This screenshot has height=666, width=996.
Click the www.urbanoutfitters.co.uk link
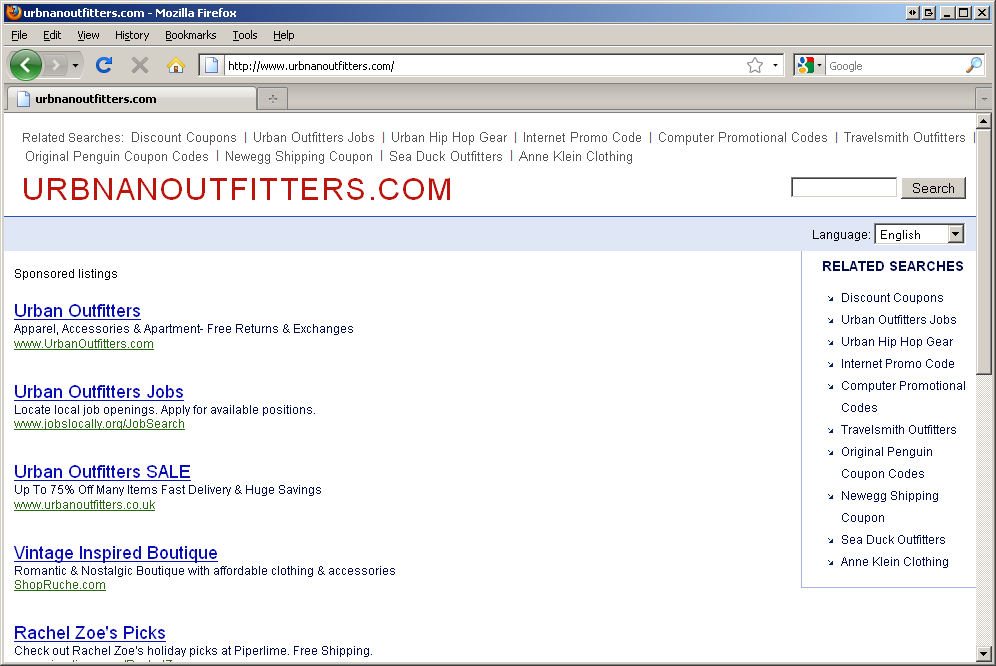tap(84, 505)
